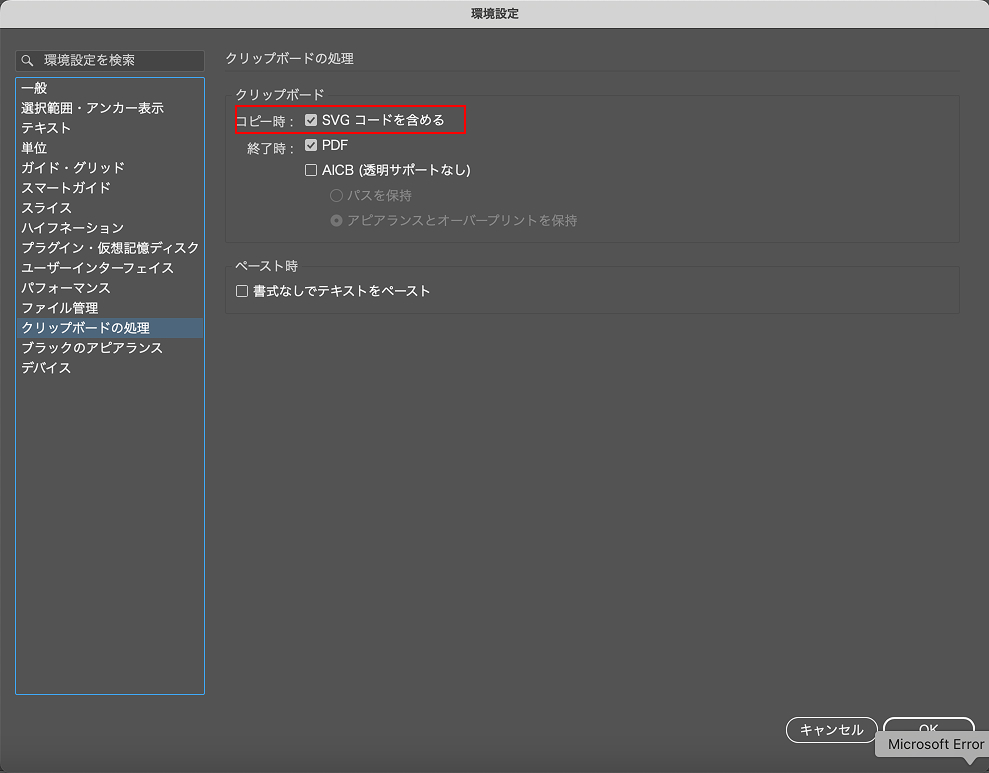Enable 書式なしでテキストをペースト checkbox
Viewport: 989px width, 773px height.
pyautogui.click(x=241, y=291)
